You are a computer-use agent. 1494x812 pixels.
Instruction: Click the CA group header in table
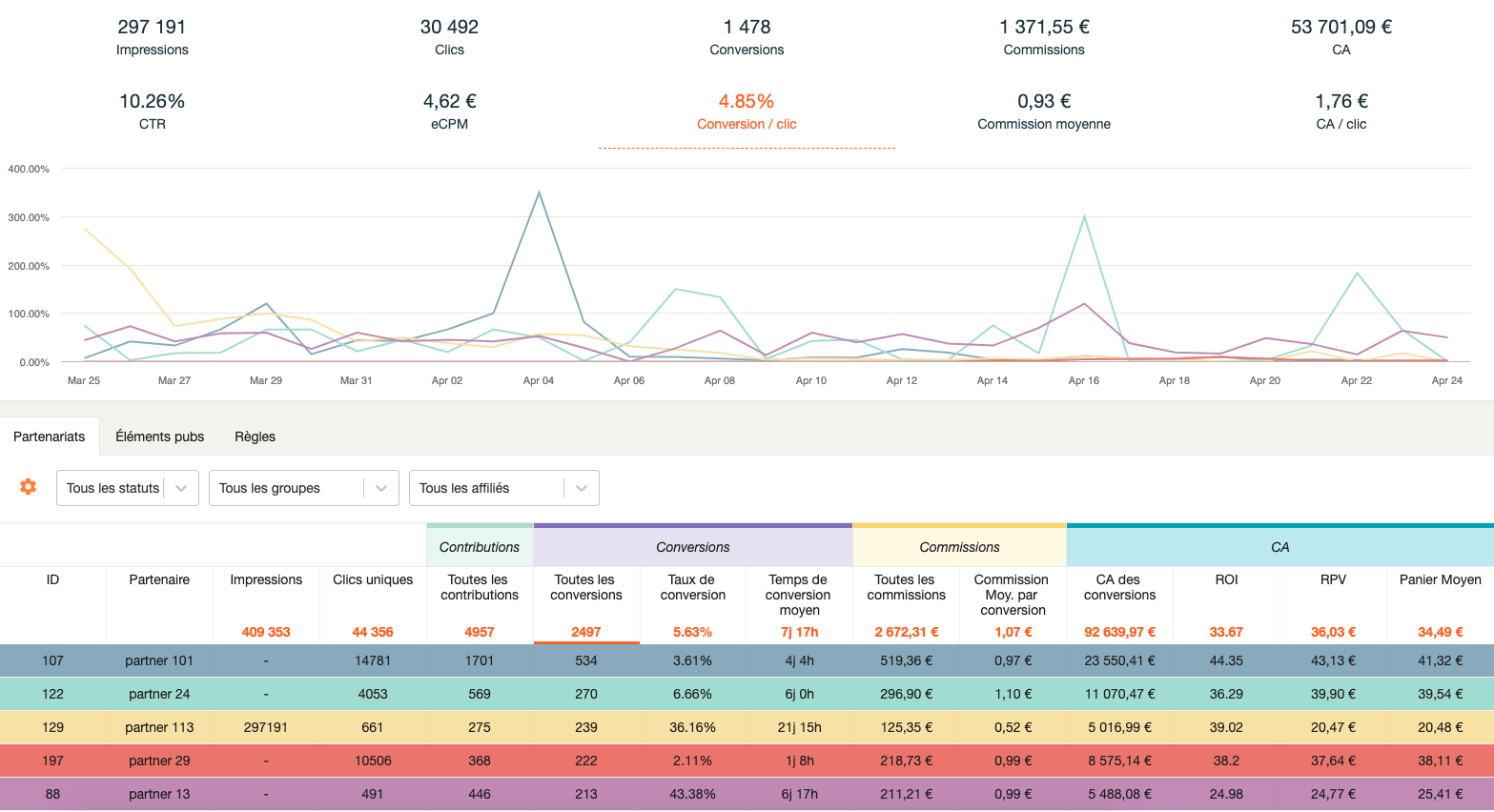click(x=1280, y=547)
